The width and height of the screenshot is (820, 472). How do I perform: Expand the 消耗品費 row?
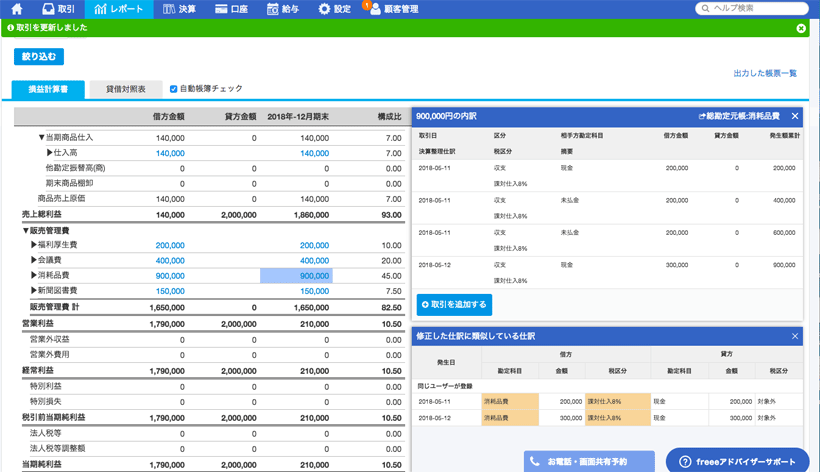(x=34, y=275)
